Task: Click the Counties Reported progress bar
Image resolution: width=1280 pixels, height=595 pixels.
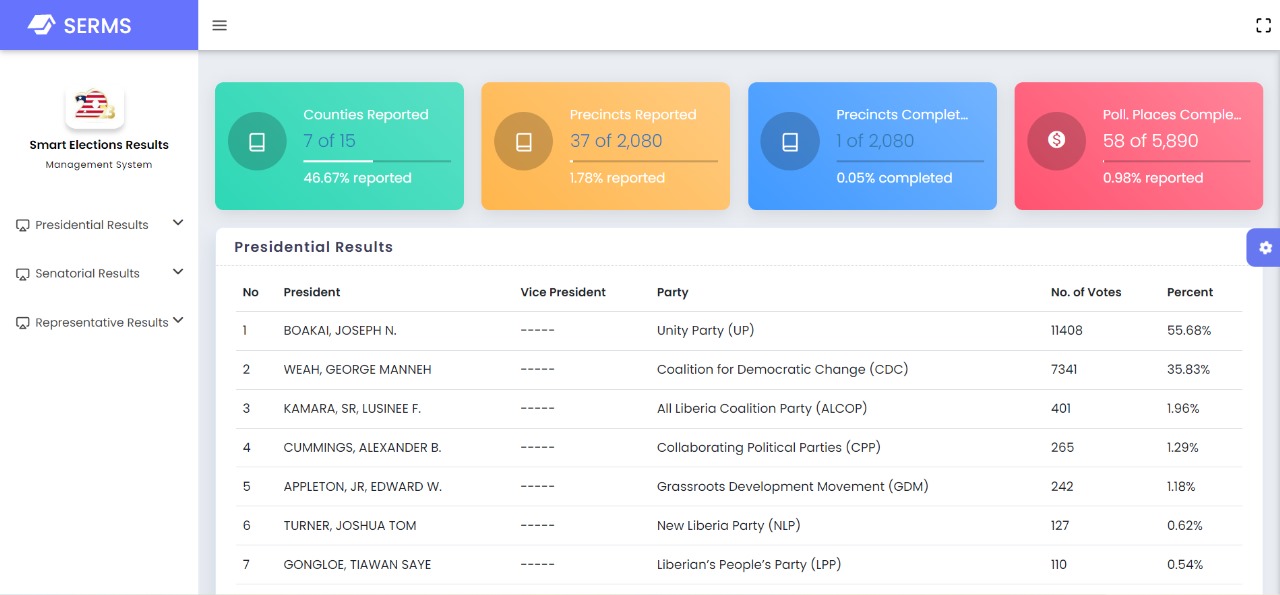Action: pyautogui.click(x=377, y=160)
